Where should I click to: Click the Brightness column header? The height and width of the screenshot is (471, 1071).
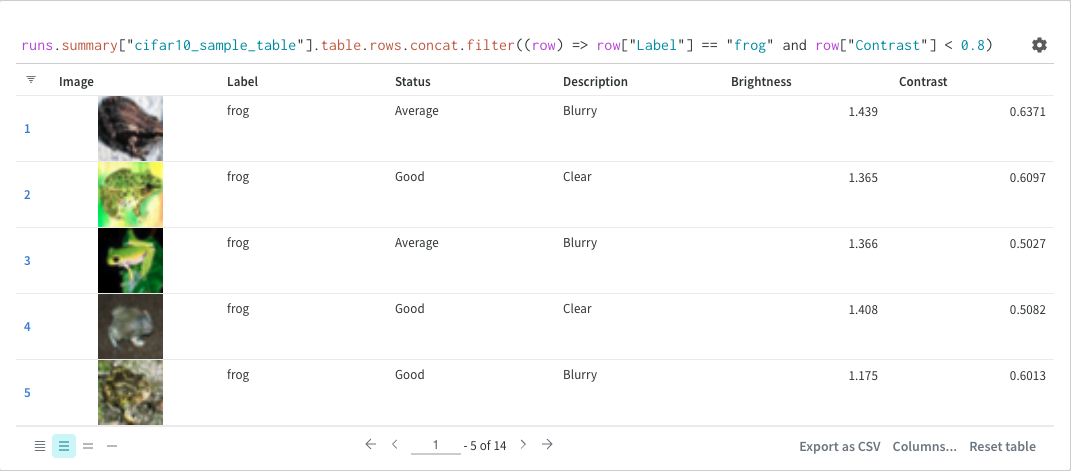(761, 82)
